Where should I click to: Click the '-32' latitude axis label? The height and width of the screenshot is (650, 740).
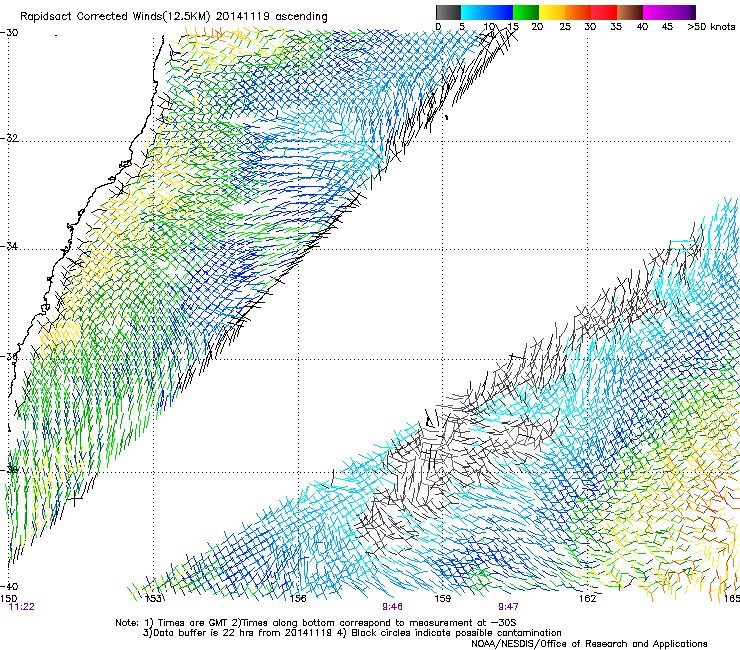click(x=9, y=138)
